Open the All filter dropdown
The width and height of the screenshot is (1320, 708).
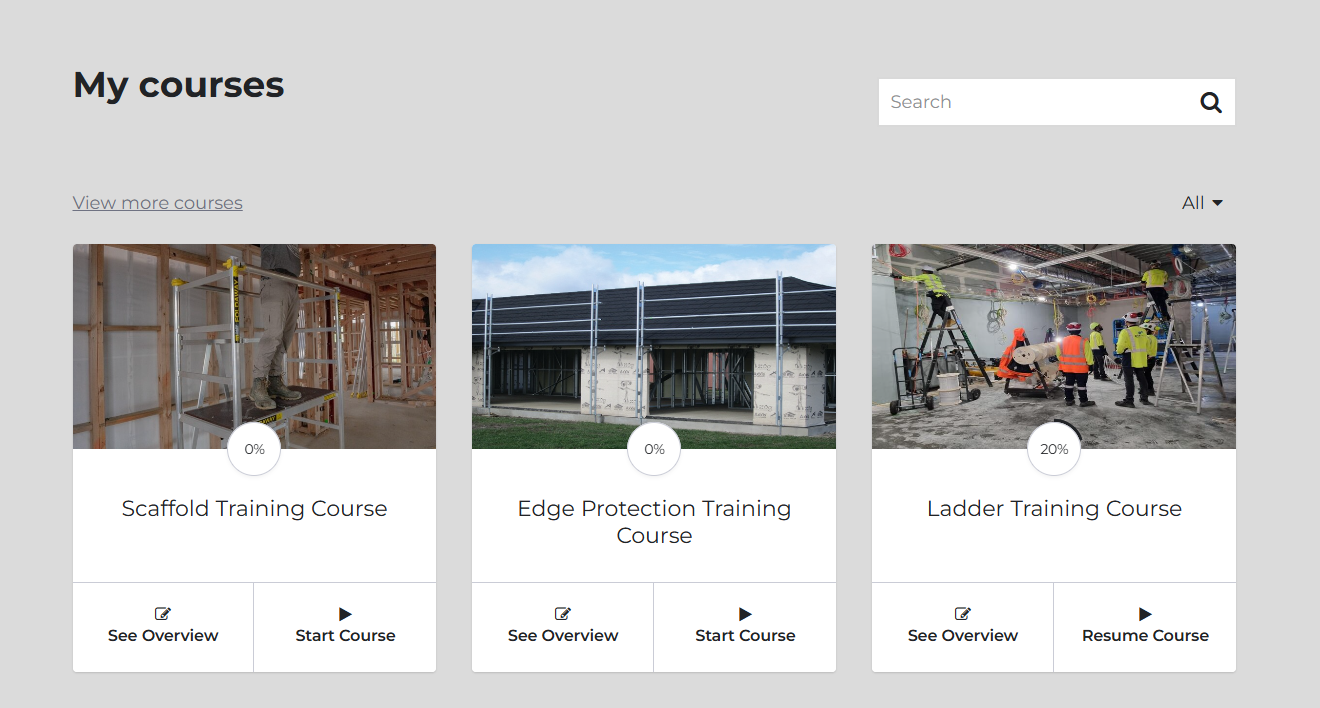click(1202, 203)
